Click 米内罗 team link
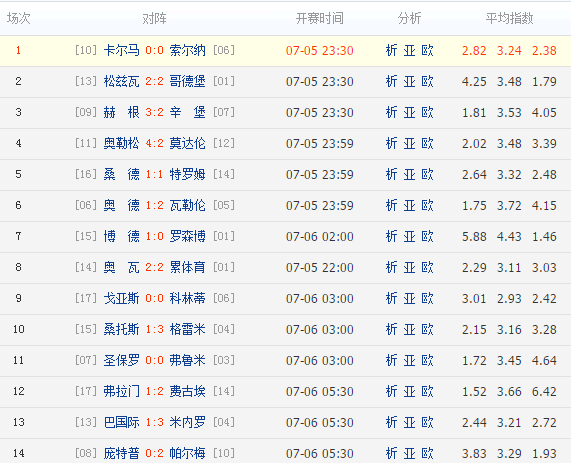The image size is (571, 463). pyautogui.click(x=188, y=422)
